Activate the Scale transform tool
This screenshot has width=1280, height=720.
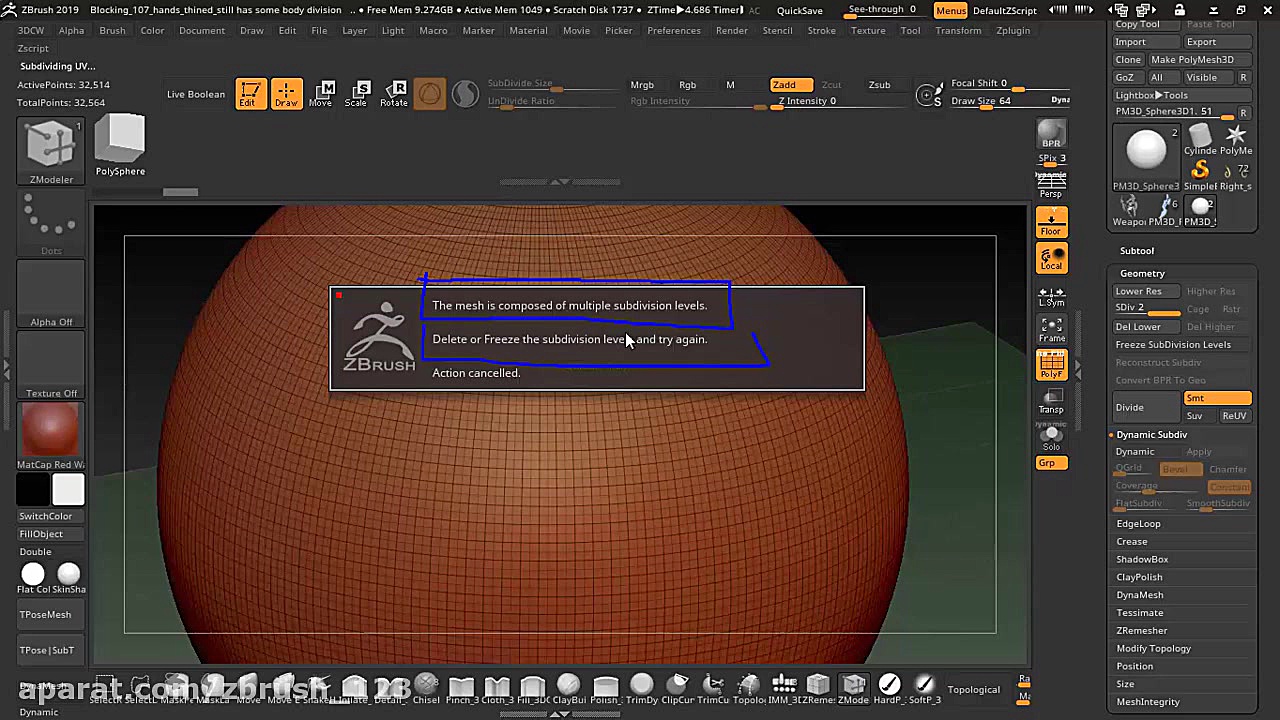(x=356, y=93)
